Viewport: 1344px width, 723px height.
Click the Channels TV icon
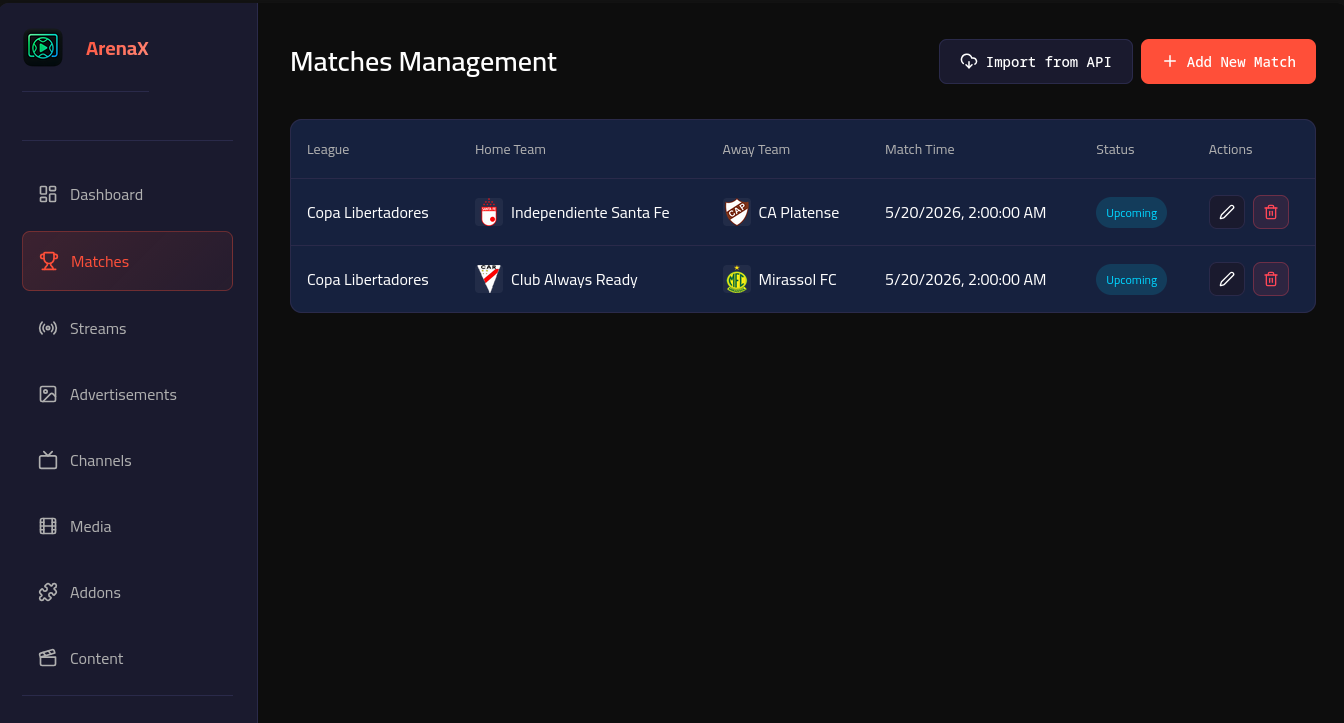[48, 460]
